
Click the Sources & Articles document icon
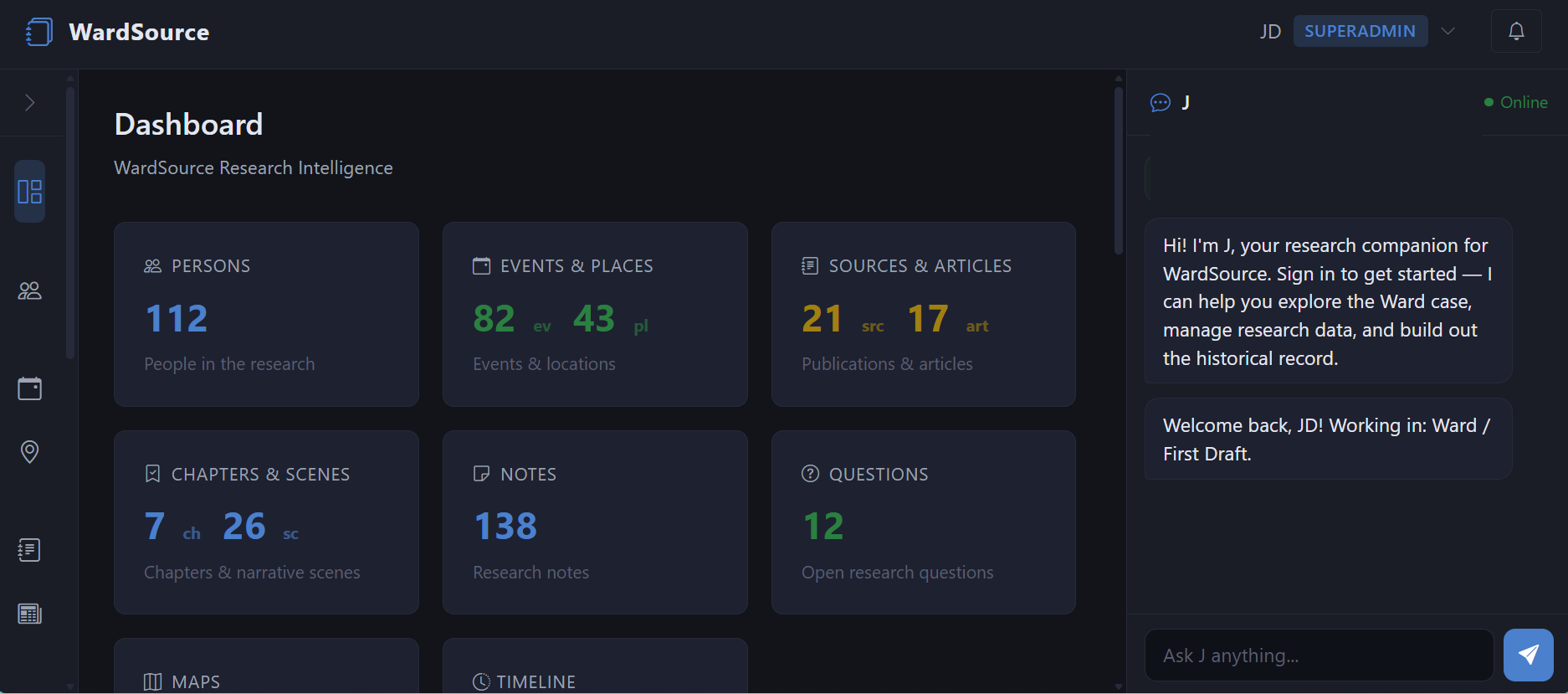pos(810,266)
